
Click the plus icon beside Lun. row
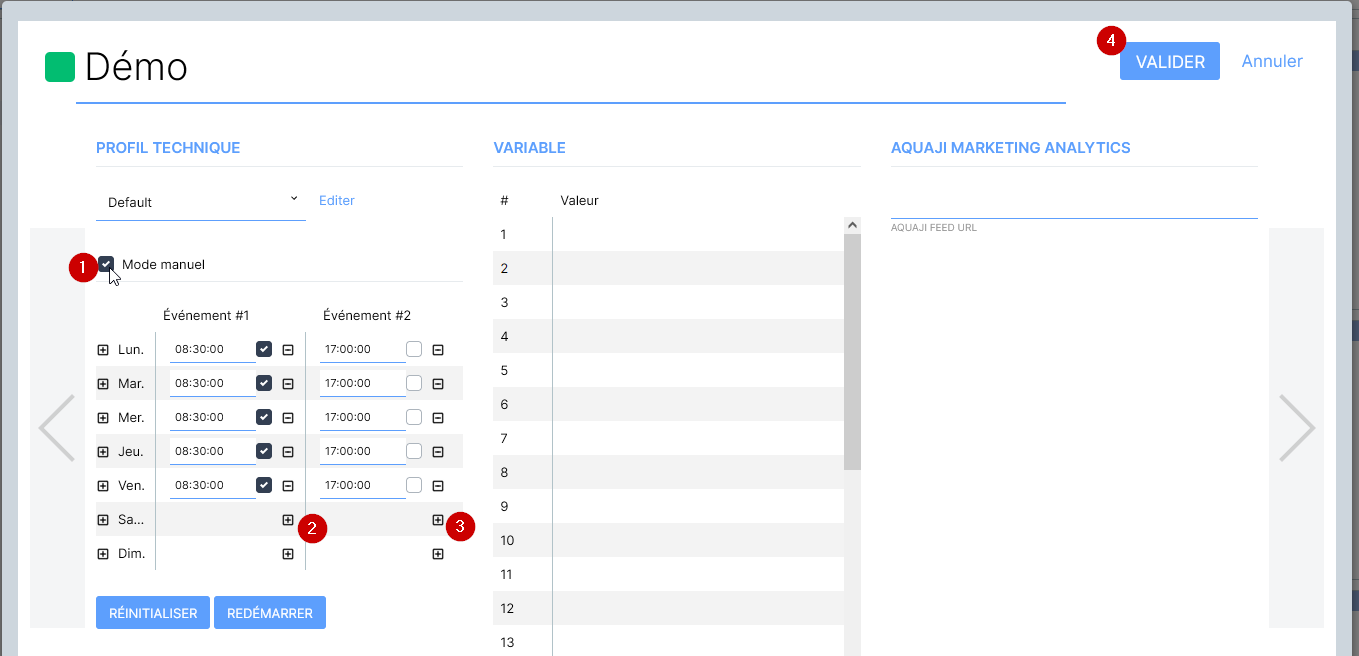pyautogui.click(x=103, y=350)
